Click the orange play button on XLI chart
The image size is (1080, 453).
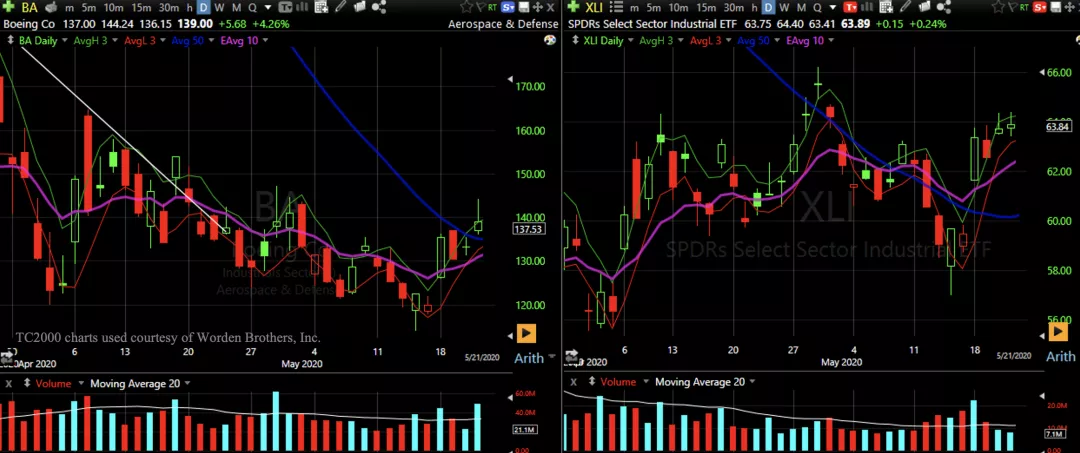point(1059,332)
